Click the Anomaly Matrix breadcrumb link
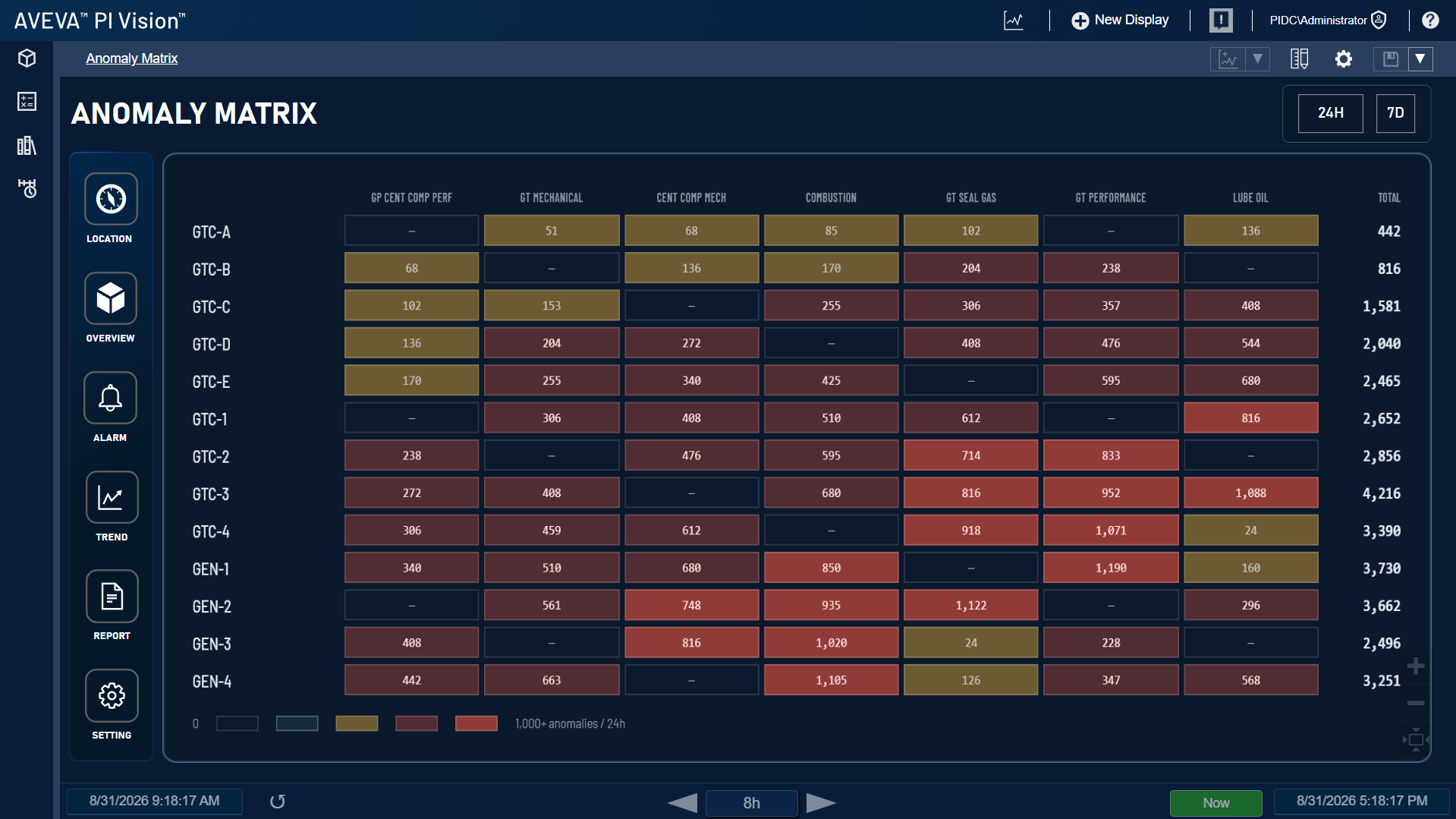The width and height of the screenshot is (1456, 819). pos(131,58)
